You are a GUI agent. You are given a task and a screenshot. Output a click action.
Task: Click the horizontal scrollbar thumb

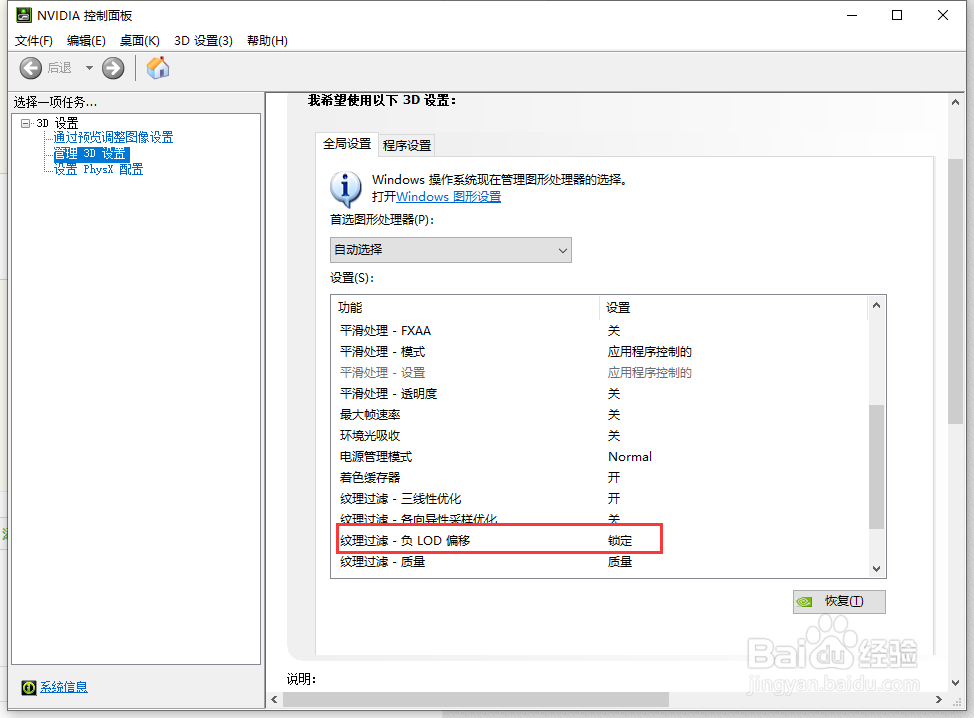pos(476,699)
